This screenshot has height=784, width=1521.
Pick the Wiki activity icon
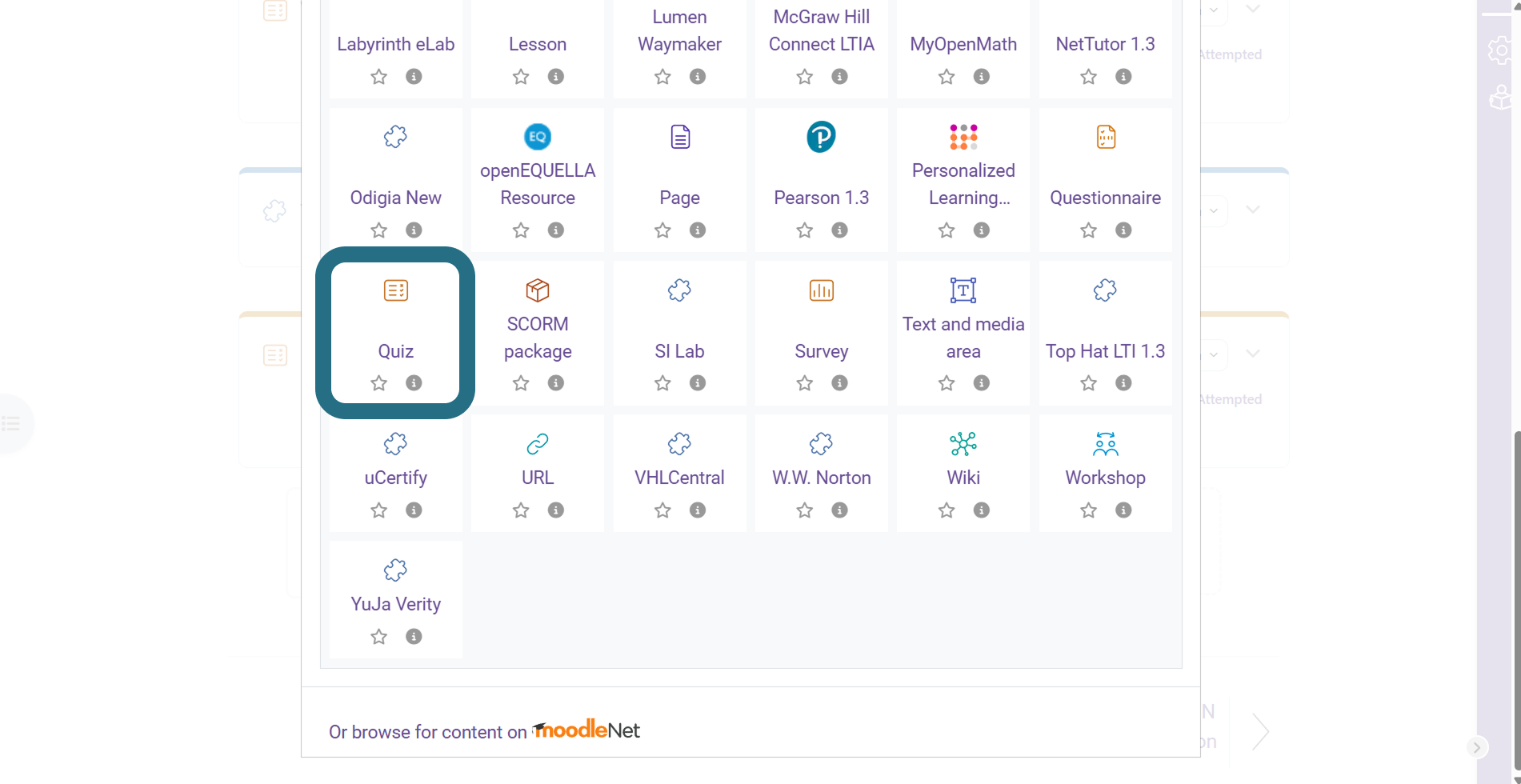963,444
